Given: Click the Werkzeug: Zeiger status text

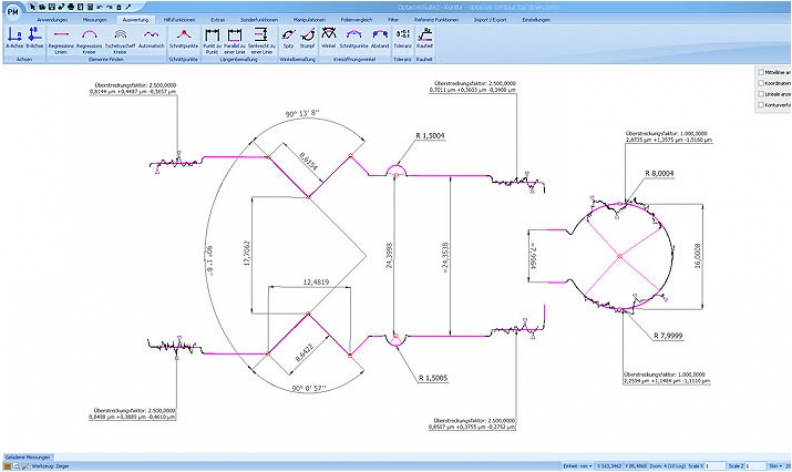Looking at the screenshot, I should pyautogui.click(x=51, y=466).
